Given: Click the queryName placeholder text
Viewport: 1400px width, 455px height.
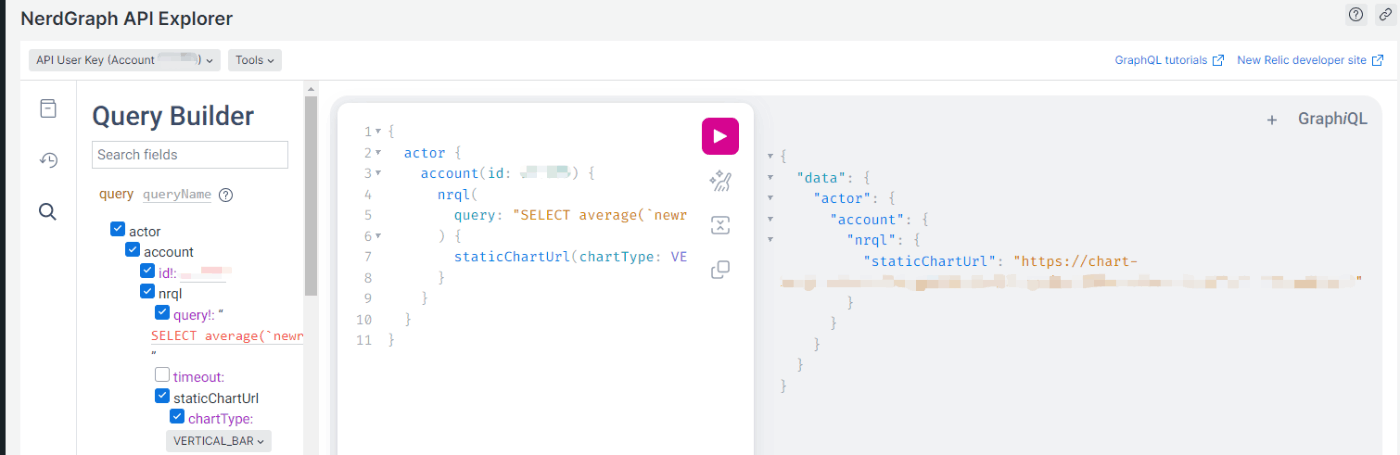Looking at the screenshot, I should click(177, 195).
